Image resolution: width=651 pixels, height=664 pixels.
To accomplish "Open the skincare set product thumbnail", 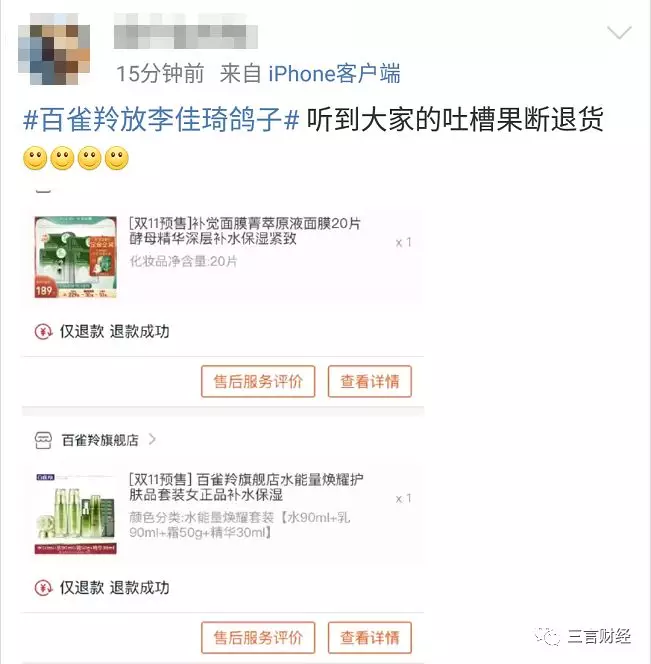I will (x=75, y=514).
